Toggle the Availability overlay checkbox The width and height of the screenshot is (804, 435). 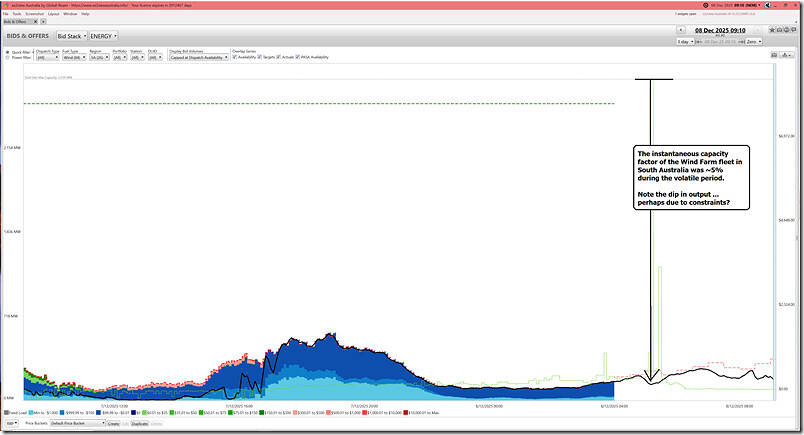(x=235, y=57)
